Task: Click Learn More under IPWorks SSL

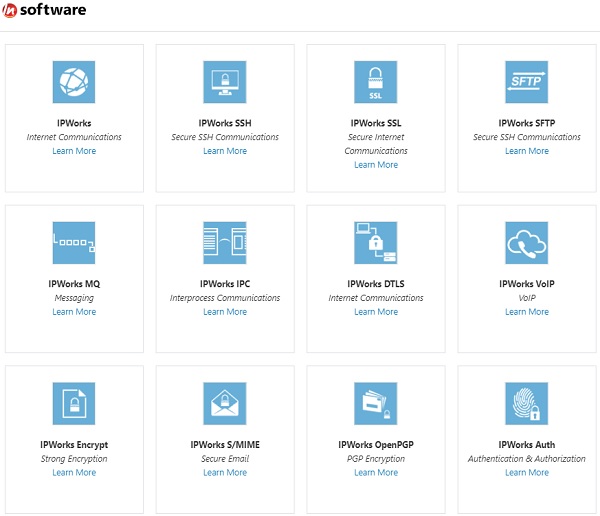Action: [x=376, y=165]
